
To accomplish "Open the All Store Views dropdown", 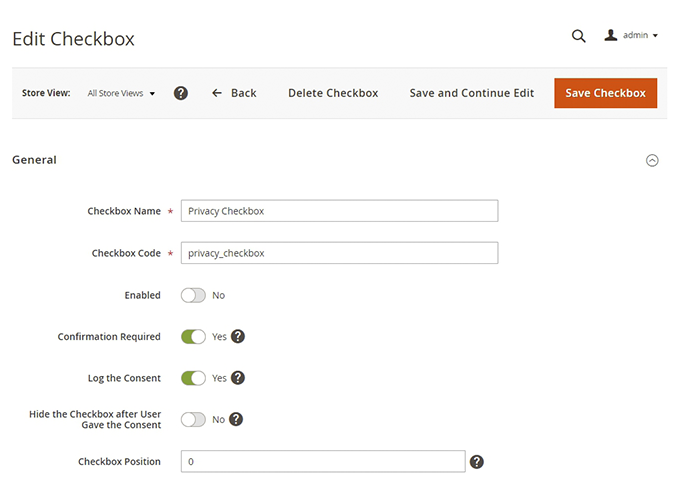I will tap(121, 93).
